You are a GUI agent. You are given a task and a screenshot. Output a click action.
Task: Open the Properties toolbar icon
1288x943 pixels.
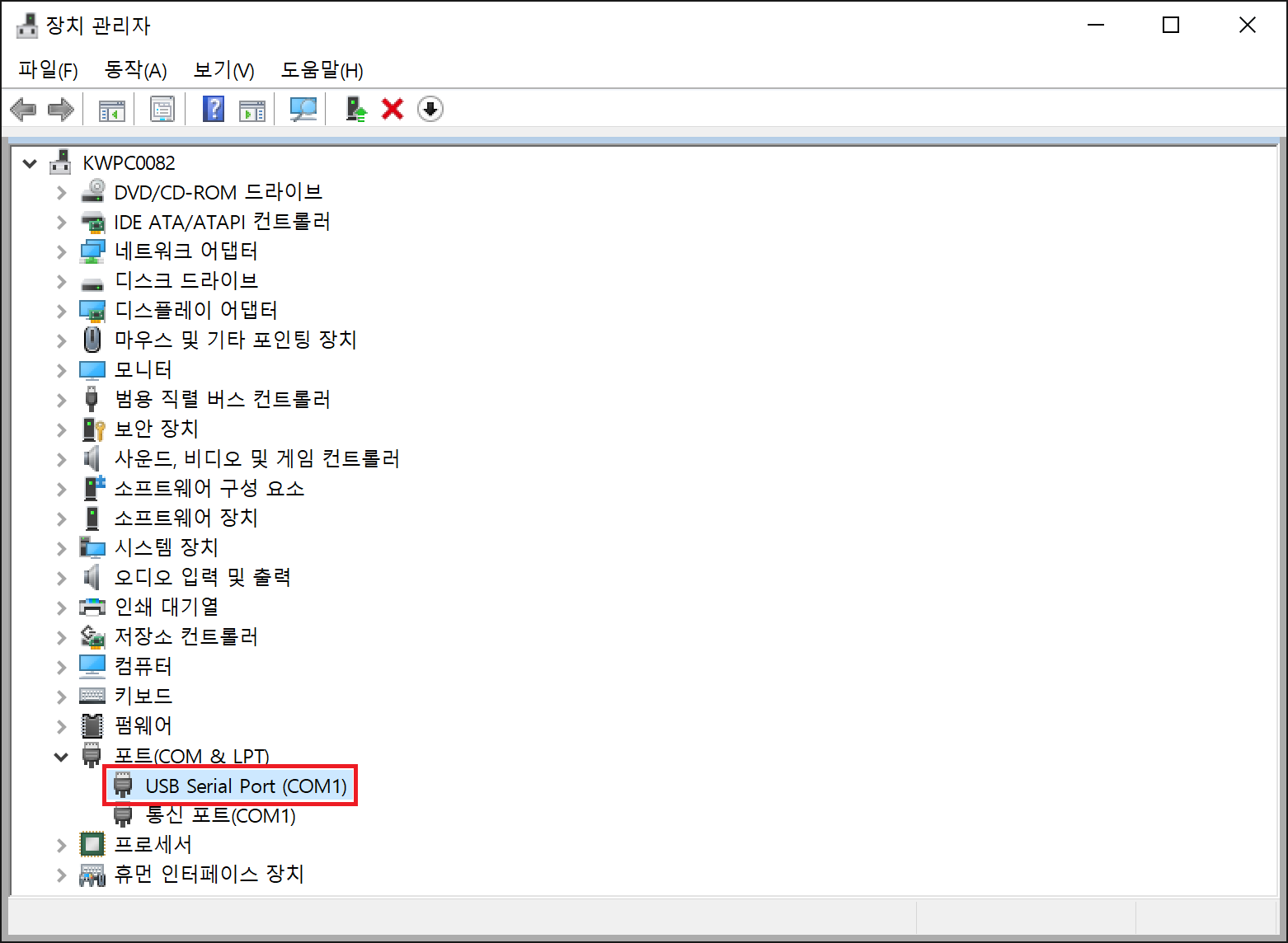click(162, 109)
